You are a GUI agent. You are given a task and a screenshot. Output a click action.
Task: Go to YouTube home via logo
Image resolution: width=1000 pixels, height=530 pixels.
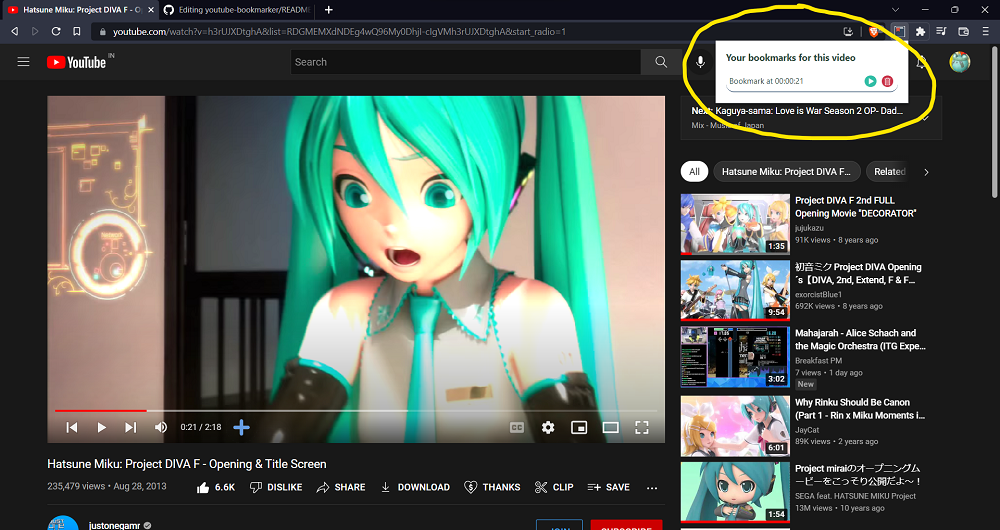coord(76,62)
